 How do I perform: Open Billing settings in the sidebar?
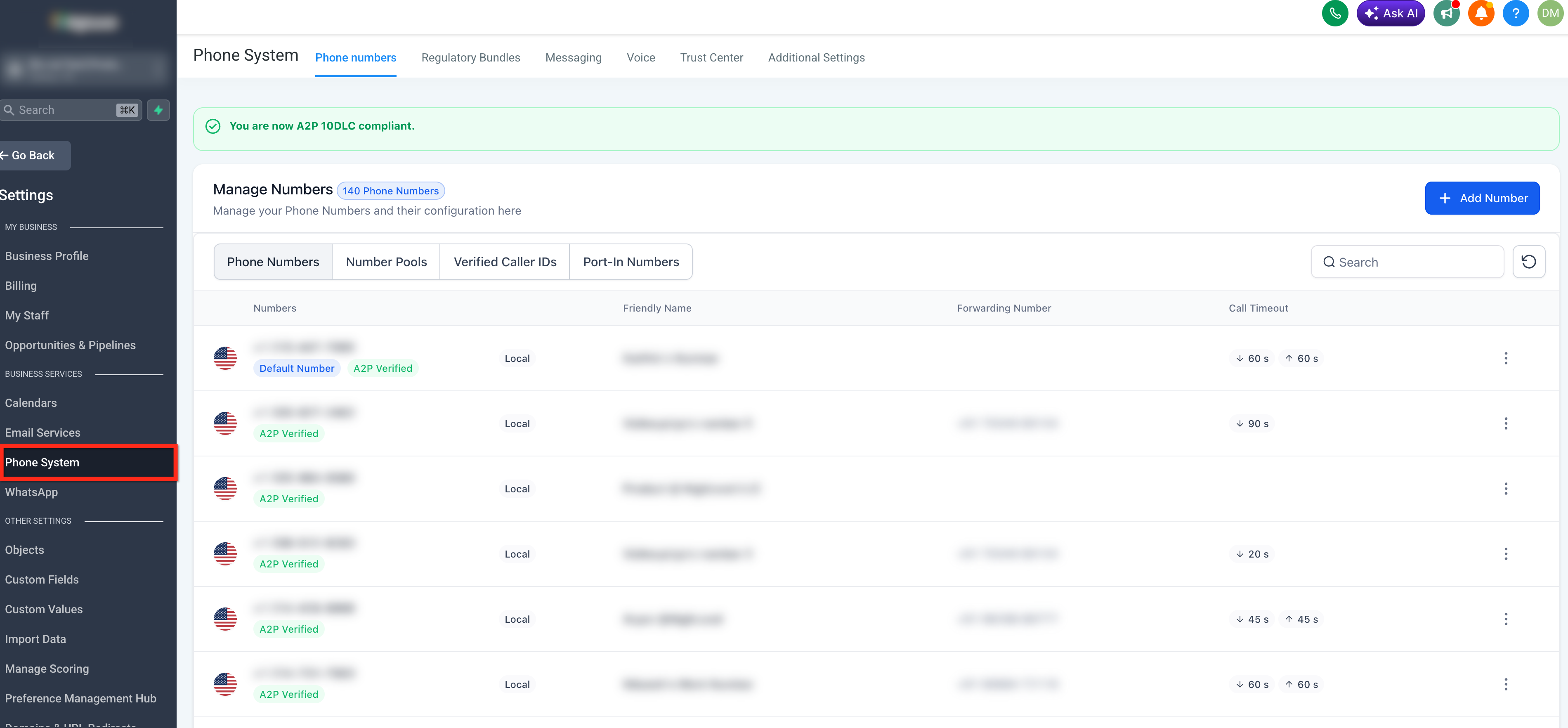(x=21, y=286)
